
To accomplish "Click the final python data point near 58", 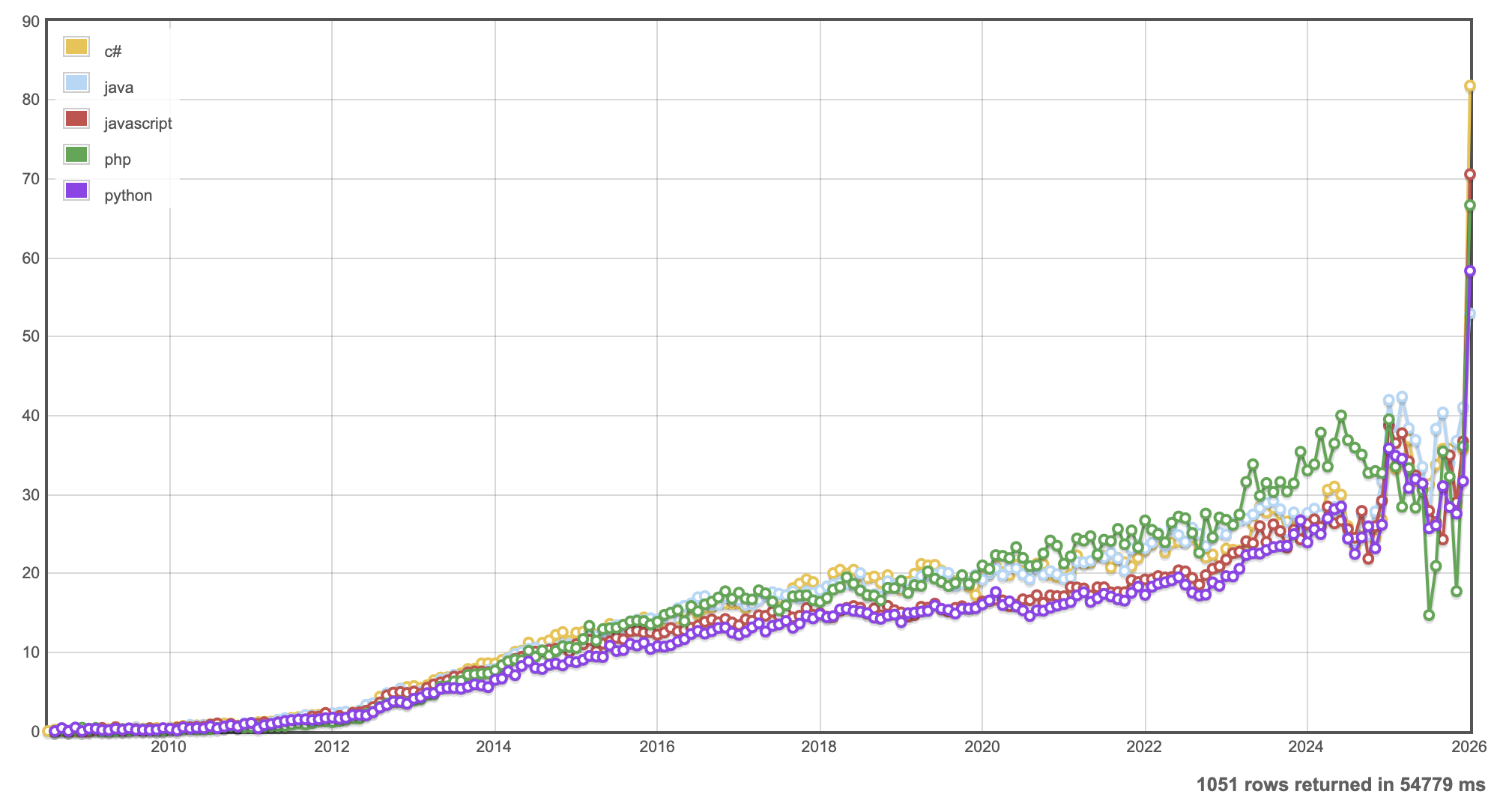I will tap(1470, 271).
